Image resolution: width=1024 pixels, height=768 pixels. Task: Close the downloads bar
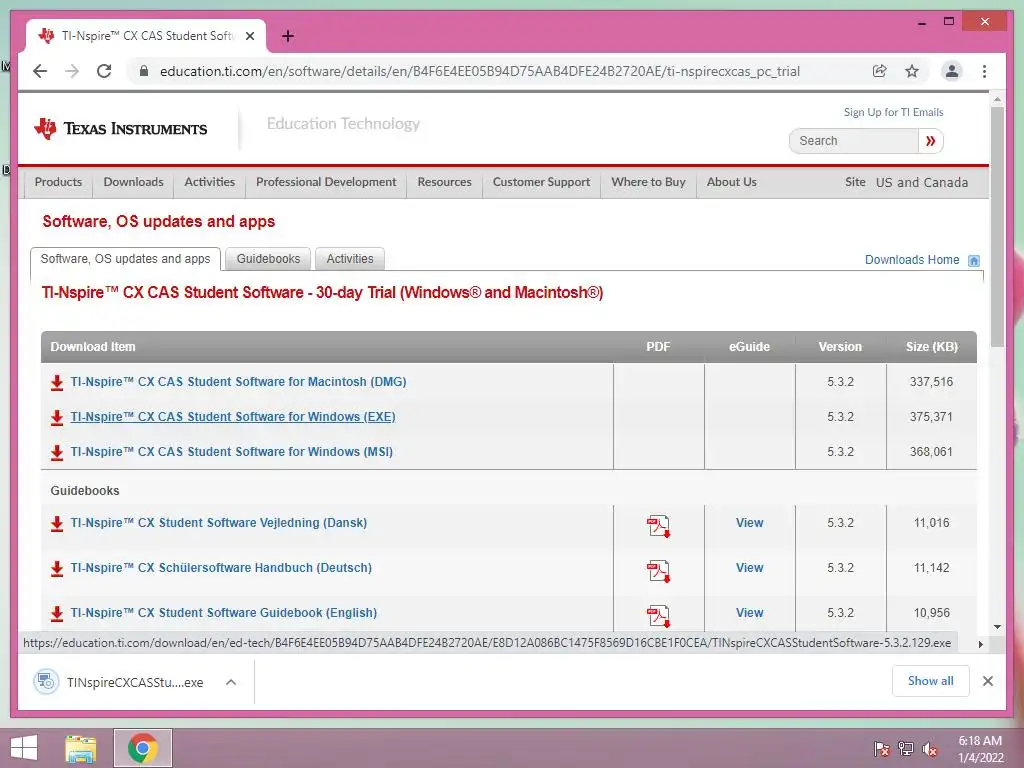point(987,681)
